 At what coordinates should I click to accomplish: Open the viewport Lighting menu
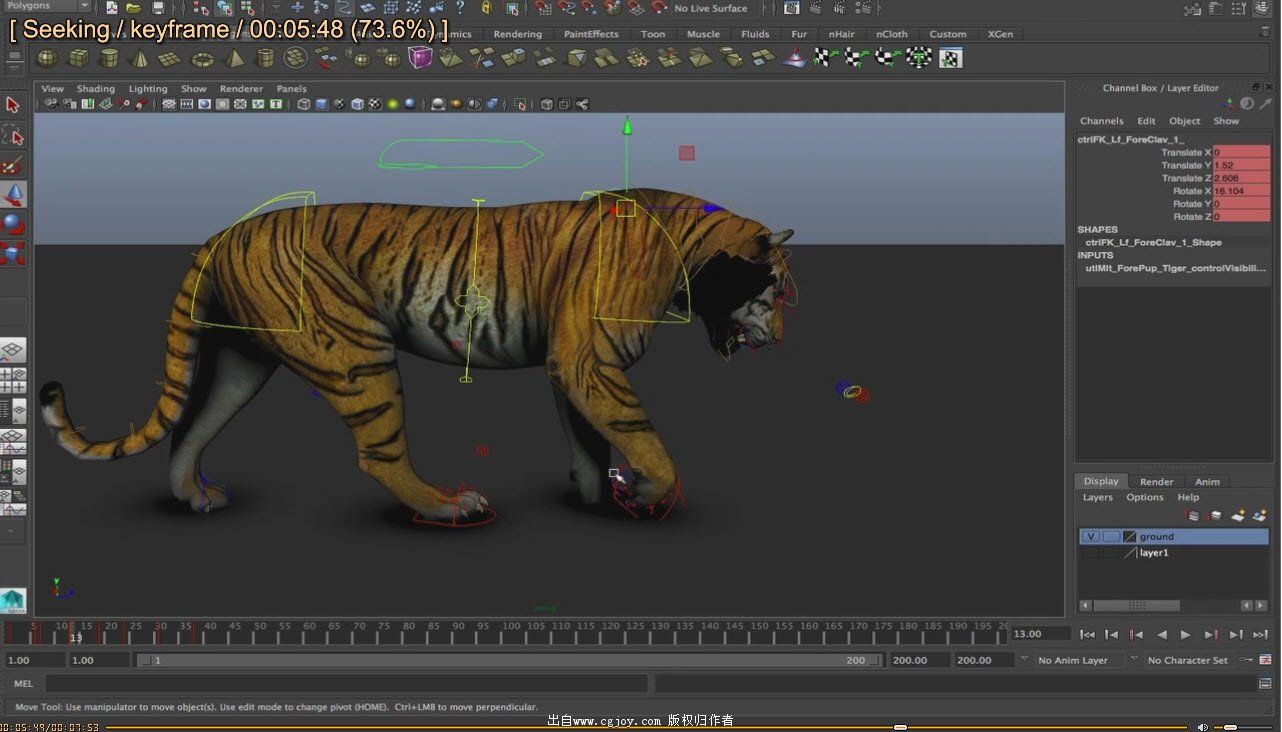coord(148,89)
